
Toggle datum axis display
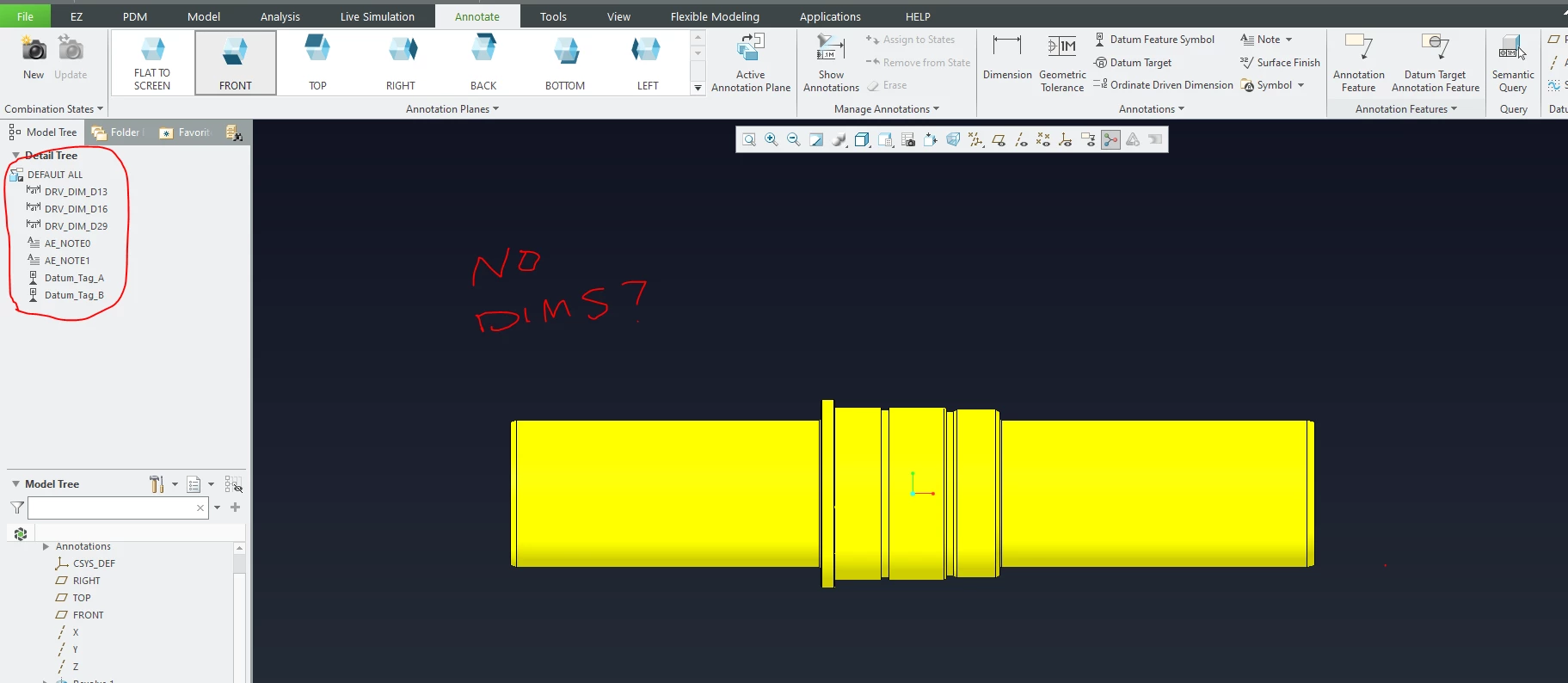(x=1021, y=139)
